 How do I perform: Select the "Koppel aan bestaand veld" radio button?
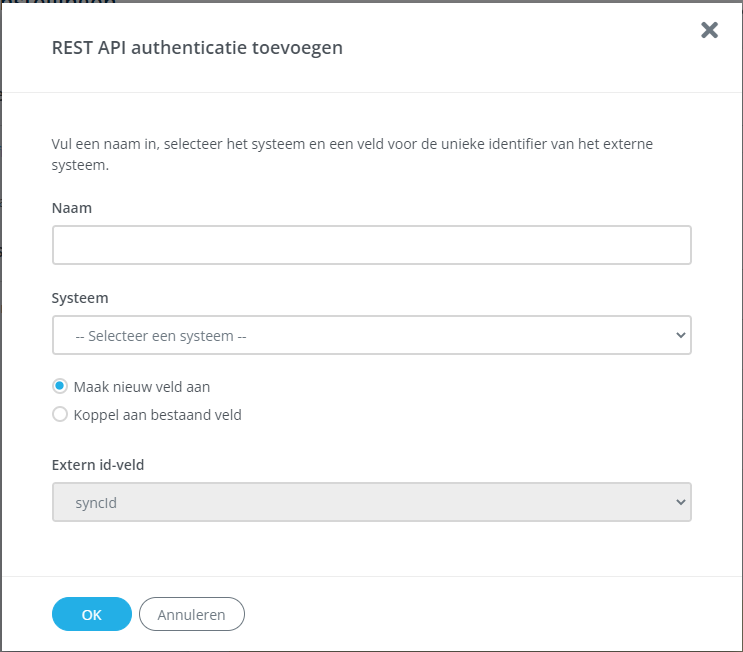[60, 414]
